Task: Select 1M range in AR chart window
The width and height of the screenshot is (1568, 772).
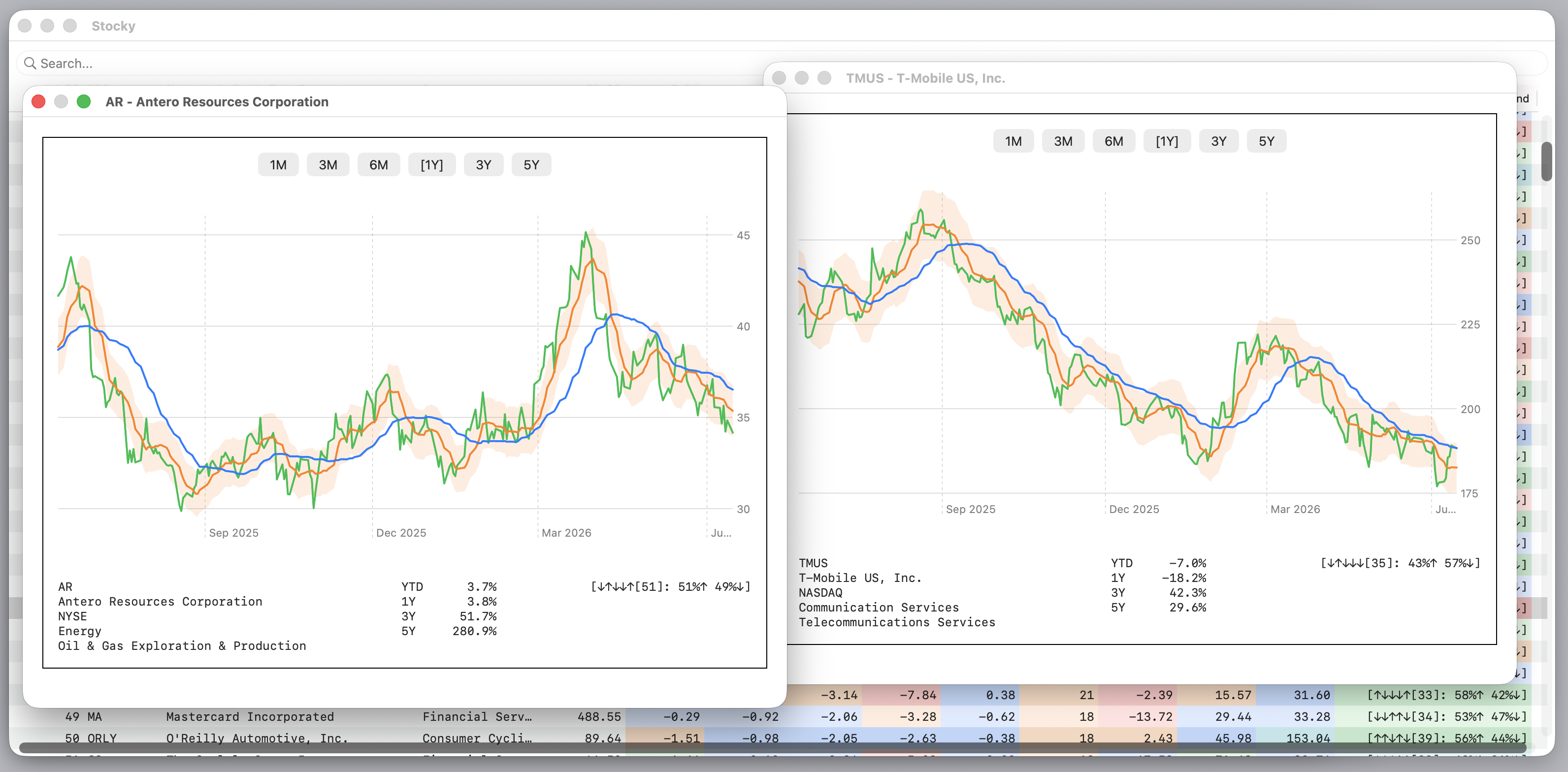Action: coord(278,165)
